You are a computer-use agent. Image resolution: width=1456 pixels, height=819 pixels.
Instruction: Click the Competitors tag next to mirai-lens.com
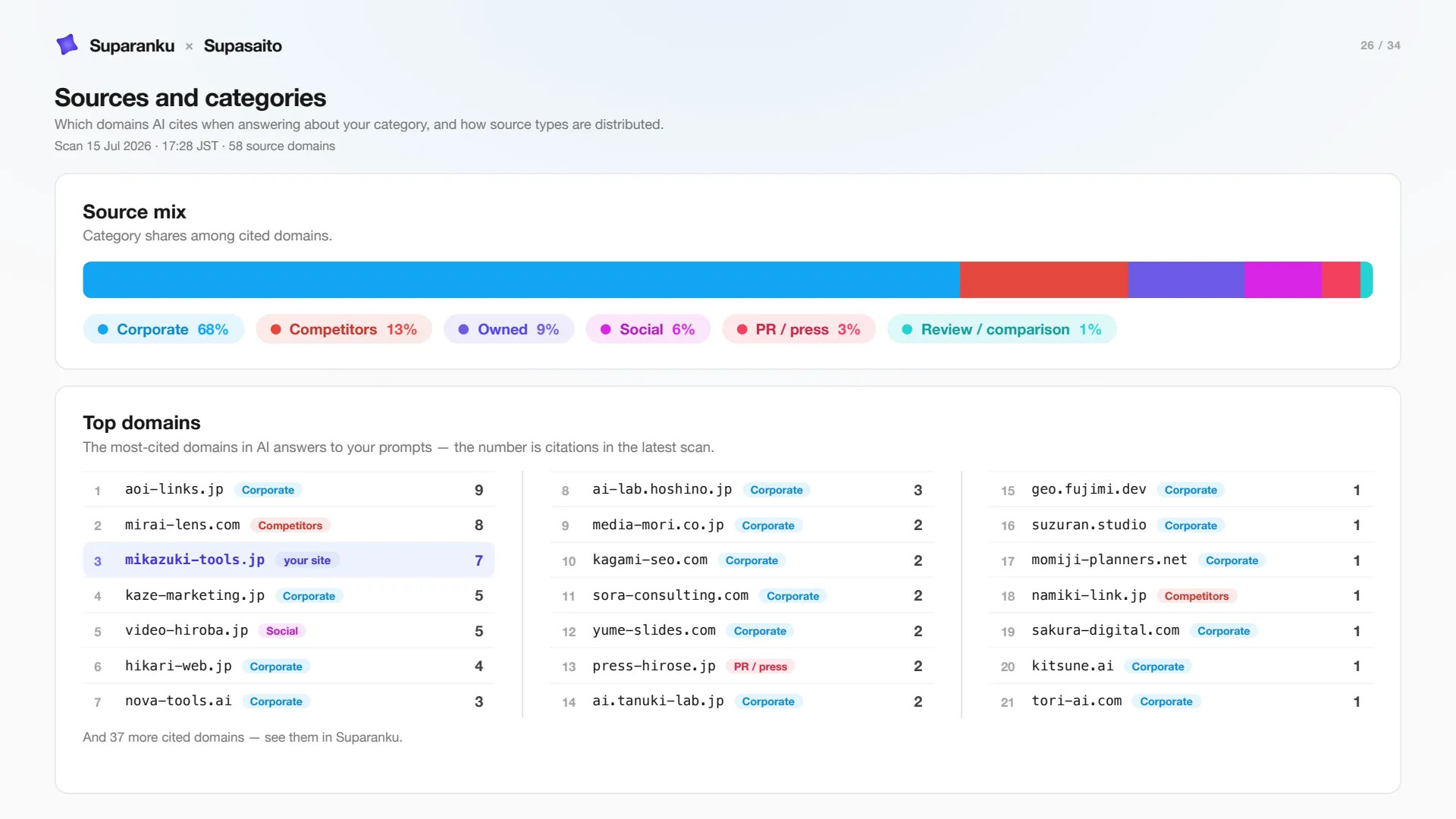290,526
